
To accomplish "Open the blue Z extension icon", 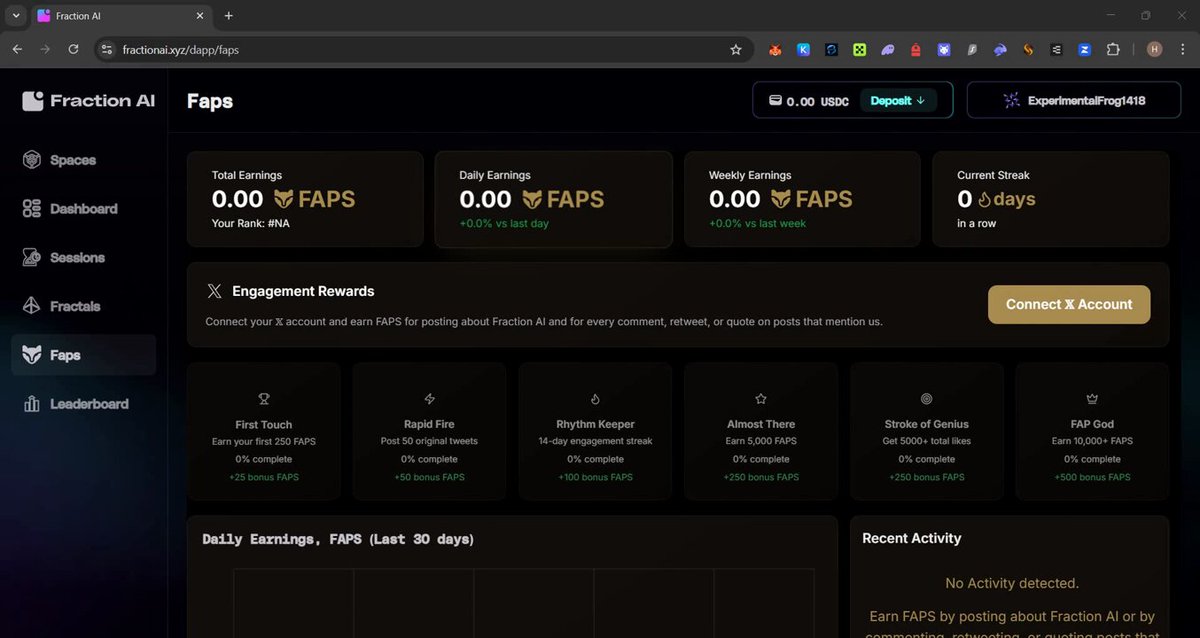I will pyautogui.click(x=1084, y=49).
